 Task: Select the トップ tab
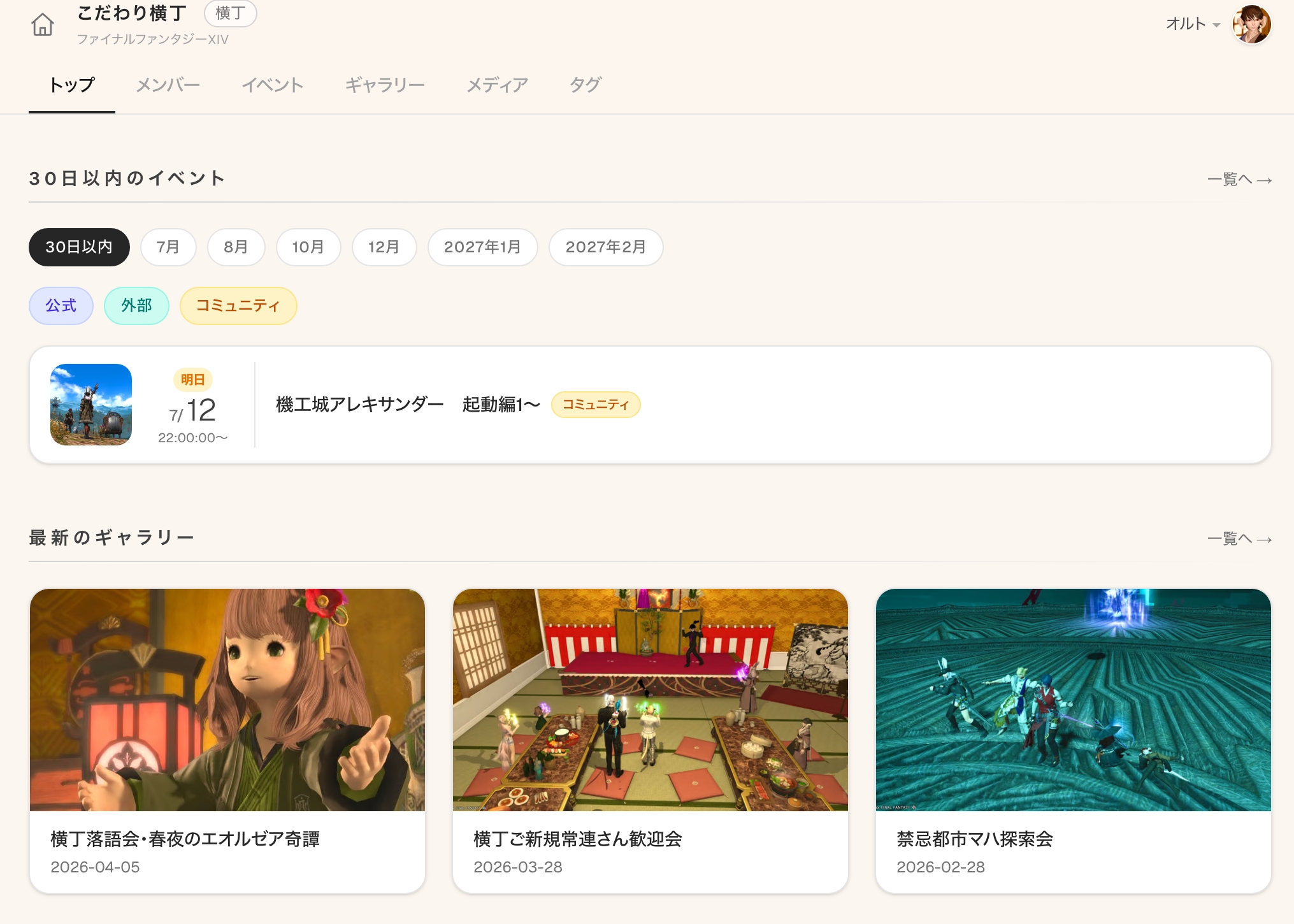coord(72,85)
